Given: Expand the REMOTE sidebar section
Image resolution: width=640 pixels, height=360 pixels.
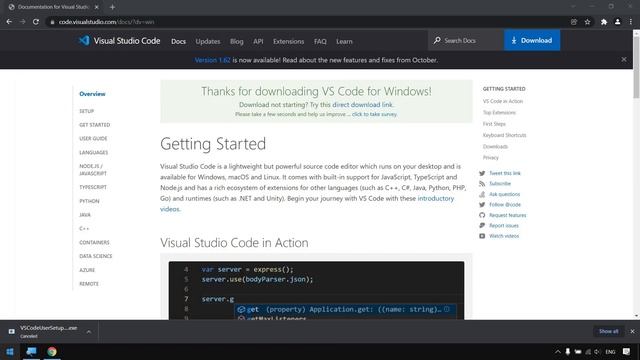Looking at the screenshot, I should point(89,284).
